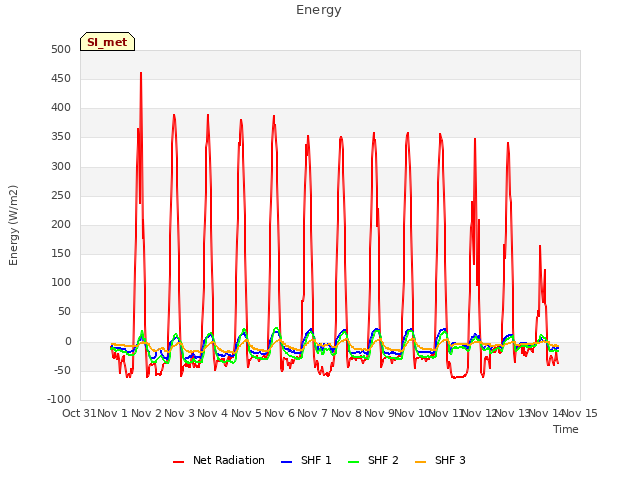640x480 pixels.
Task: Click the 250 y-axis tick label
Action: tap(61, 196)
